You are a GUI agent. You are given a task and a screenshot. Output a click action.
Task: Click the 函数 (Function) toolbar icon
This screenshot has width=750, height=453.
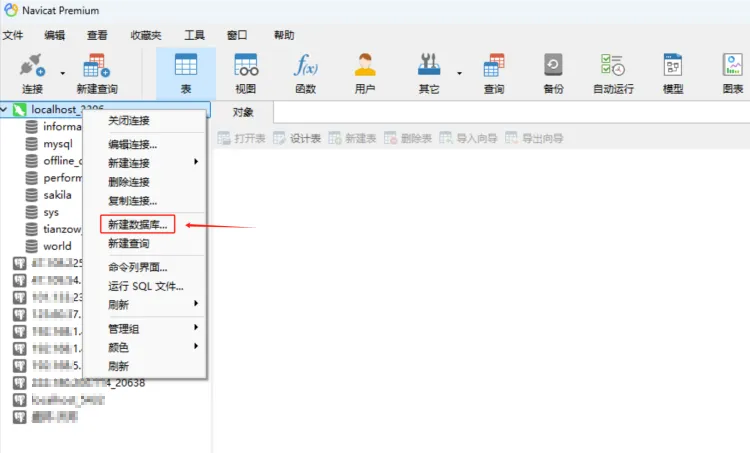pos(305,73)
